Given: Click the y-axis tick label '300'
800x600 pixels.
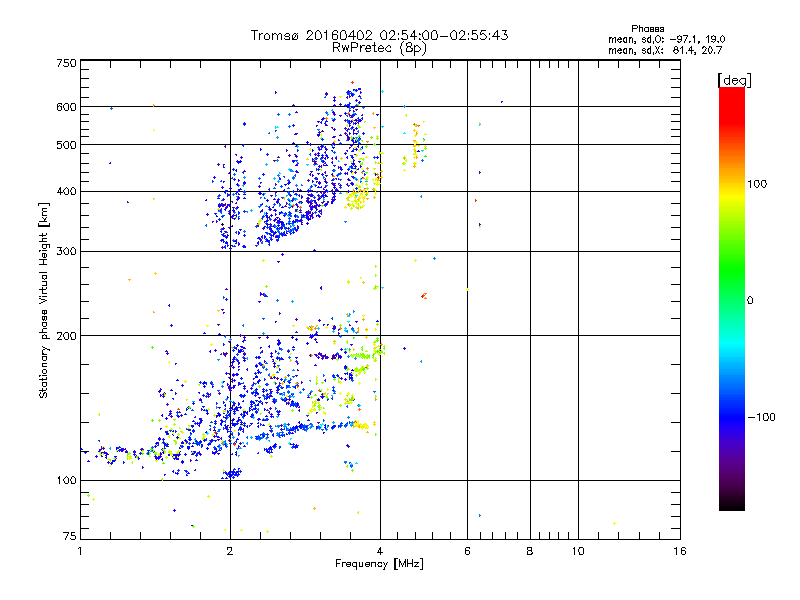Looking at the screenshot, I should point(66,252).
